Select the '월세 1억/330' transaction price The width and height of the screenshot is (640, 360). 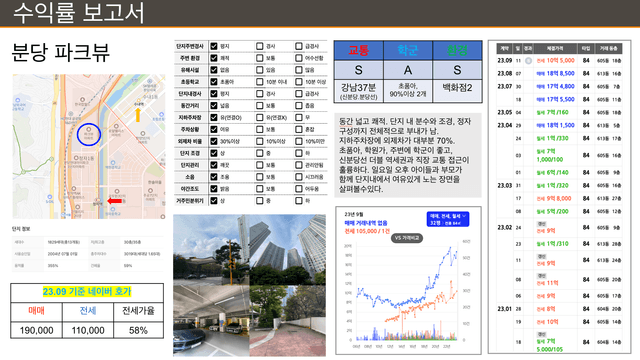coord(551,138)
